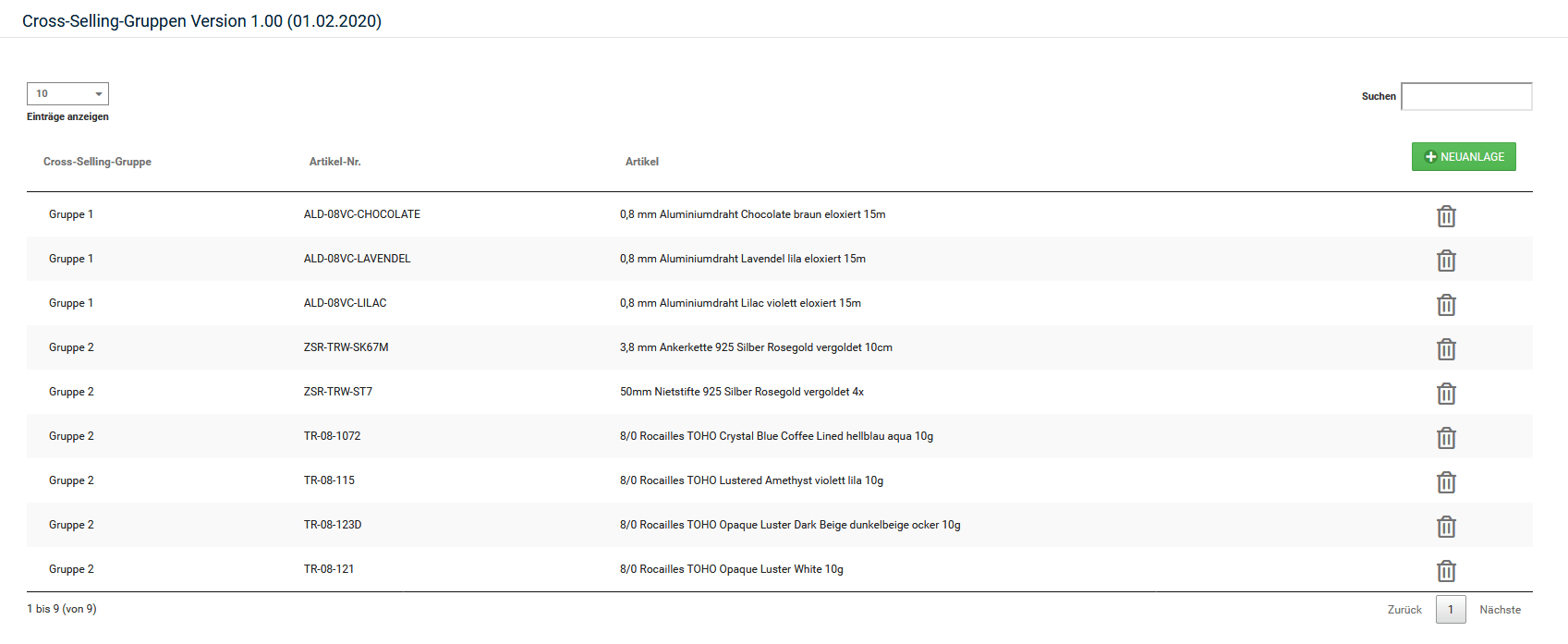The width and height of the screenshot is (1568, 644).
Task: Delete the TR-08-115 row trash icon
Action: (1446, 482)
